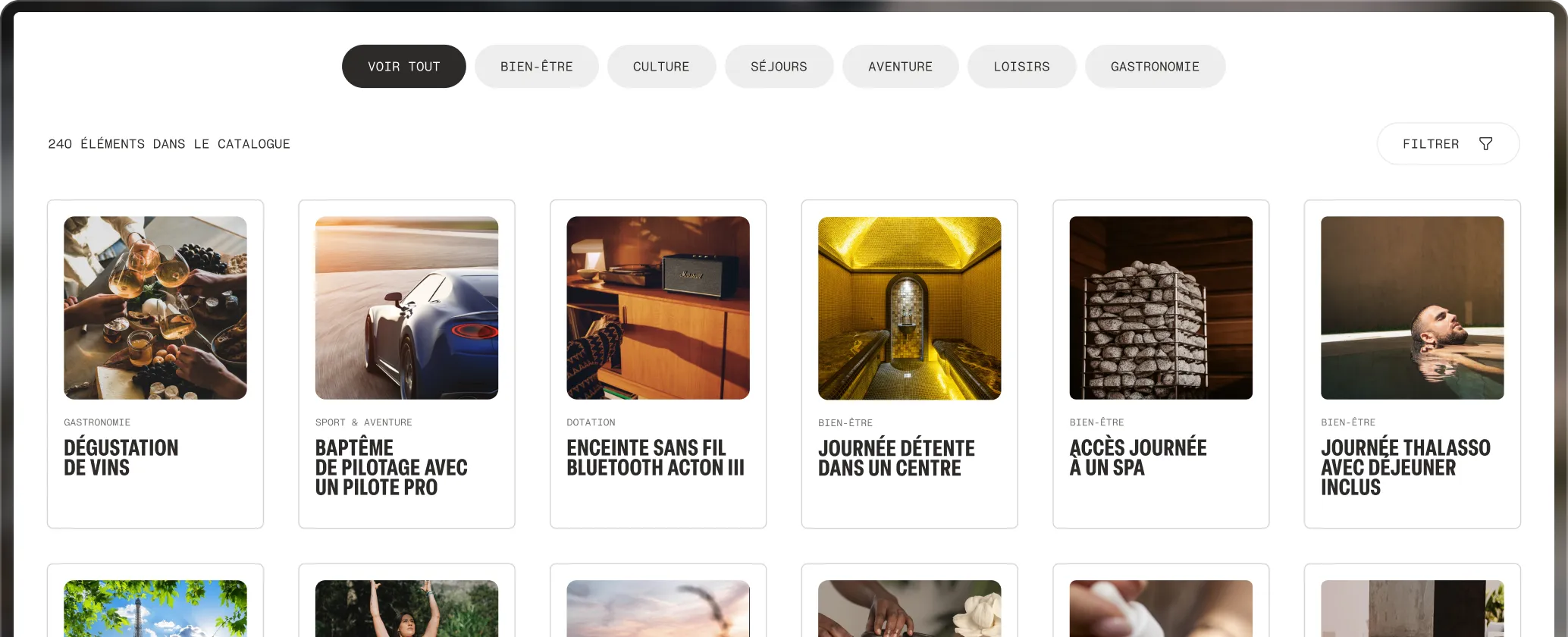1568x637 pixels.
Task: Click BIEN-ÊTRE label above JOURNÉE THALASSO
Action: click(1347, 422)
